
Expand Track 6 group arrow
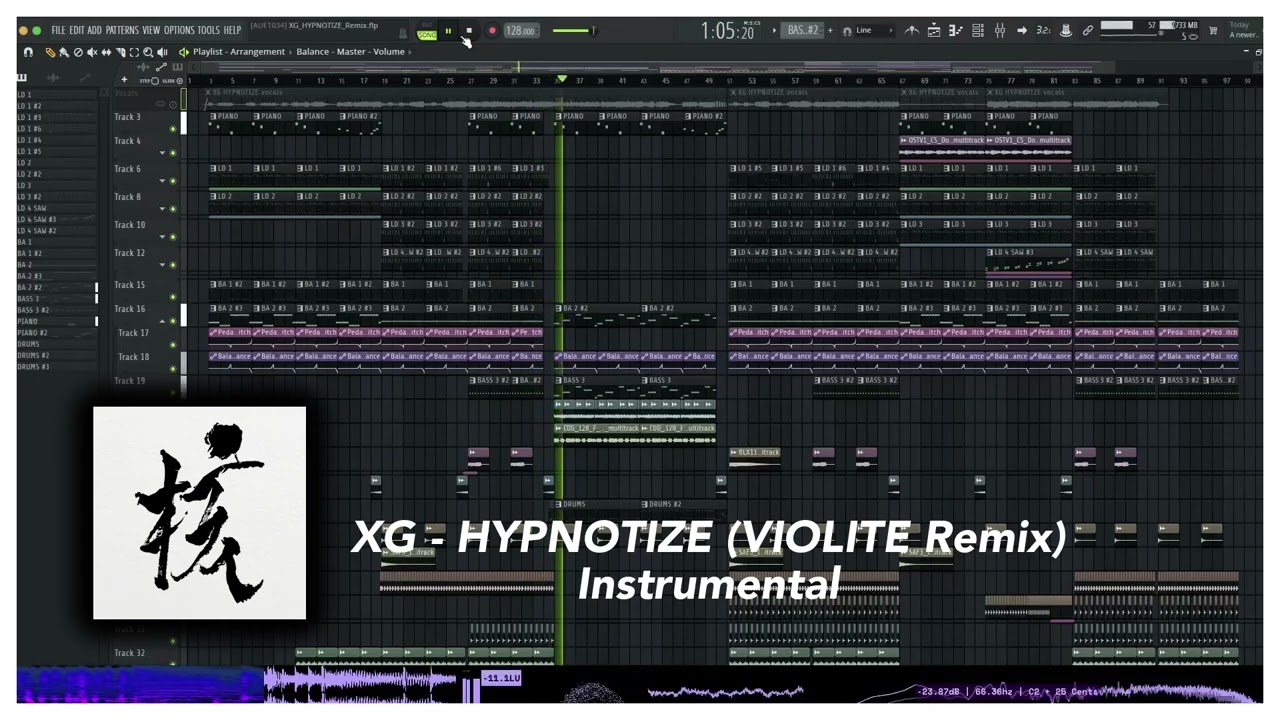(162, 181)
